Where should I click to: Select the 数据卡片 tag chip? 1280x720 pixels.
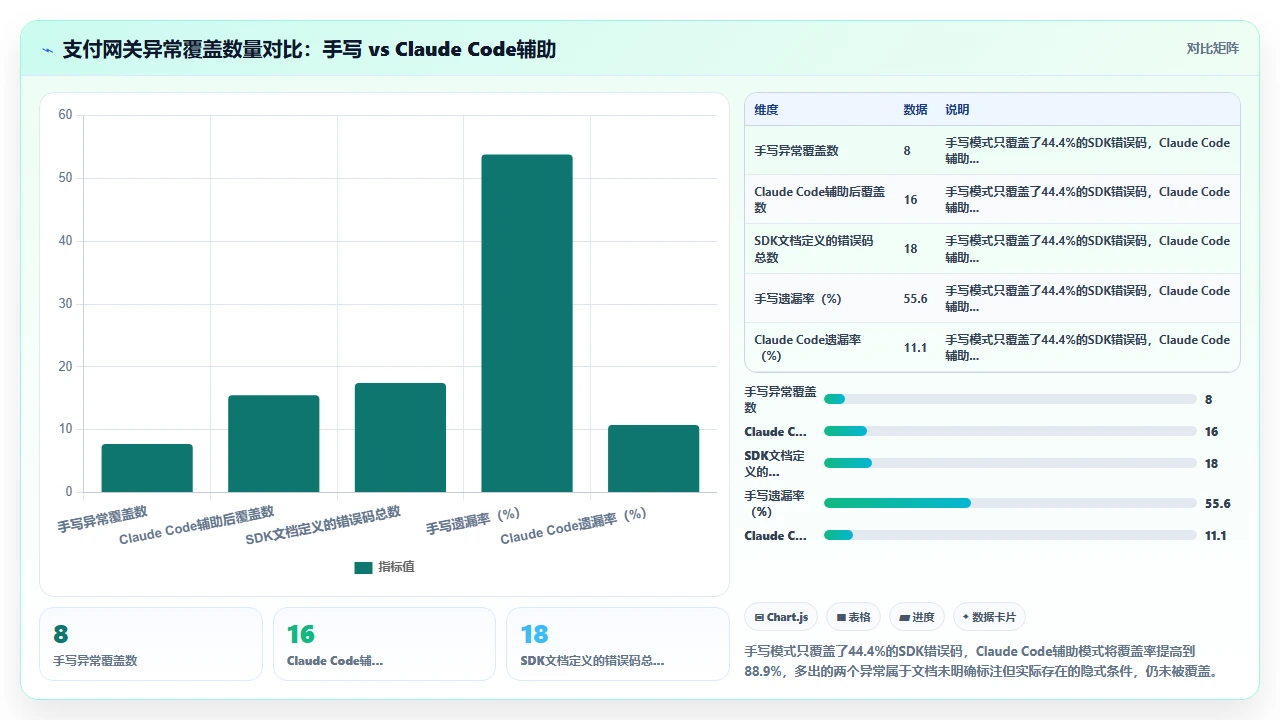coord(989,617)
